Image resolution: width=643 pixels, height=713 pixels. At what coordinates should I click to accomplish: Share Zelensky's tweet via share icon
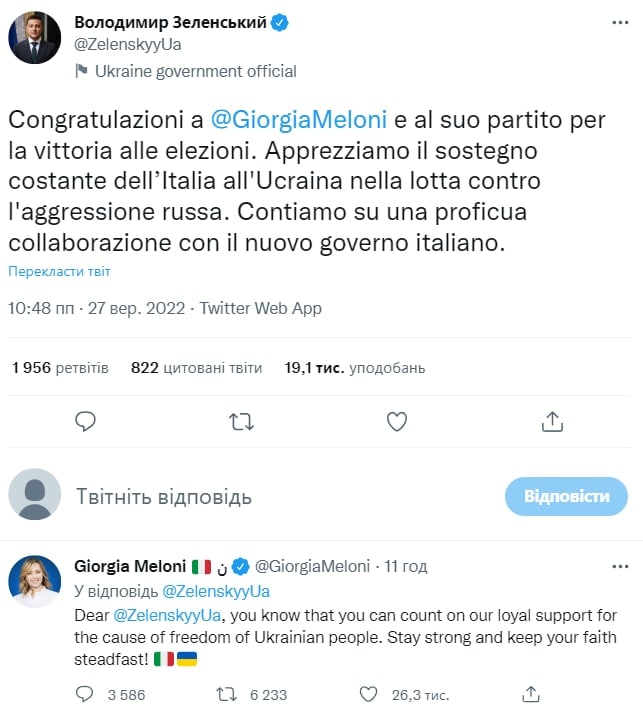552,421
